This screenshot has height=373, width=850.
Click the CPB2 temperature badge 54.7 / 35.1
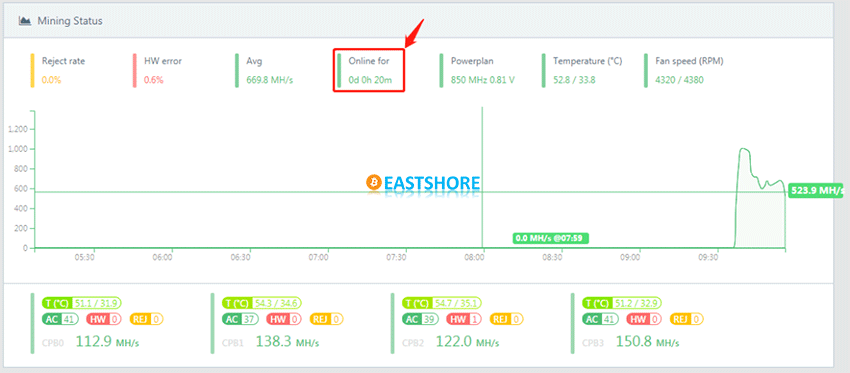[442, 303]
